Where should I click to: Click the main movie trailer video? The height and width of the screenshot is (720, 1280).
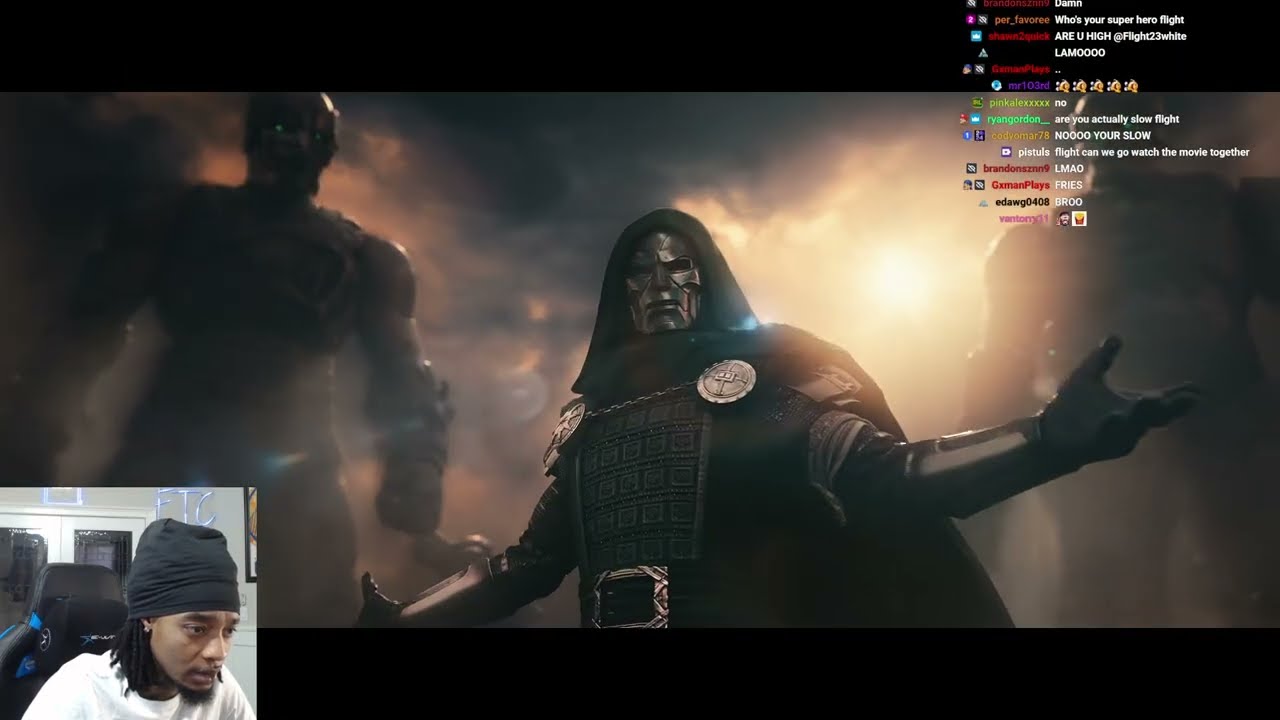click(640, 360)
